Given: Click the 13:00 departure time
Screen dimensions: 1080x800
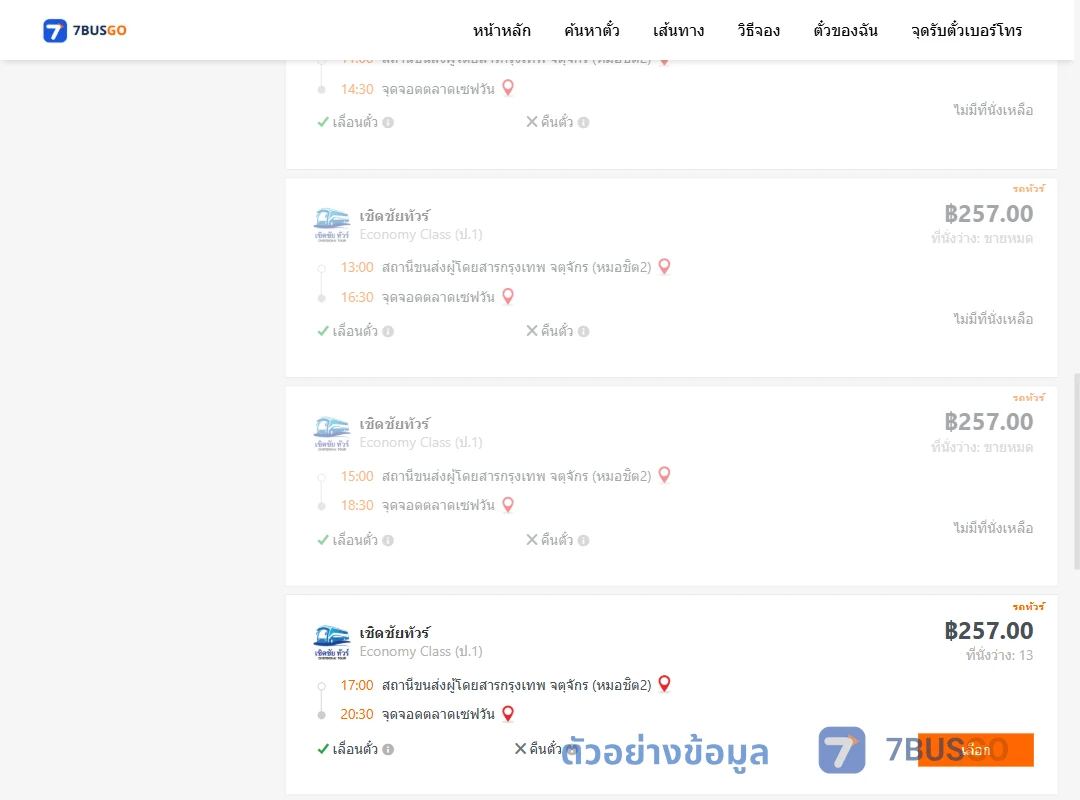Looking at the screenshot, I should [x=357, y=267].
